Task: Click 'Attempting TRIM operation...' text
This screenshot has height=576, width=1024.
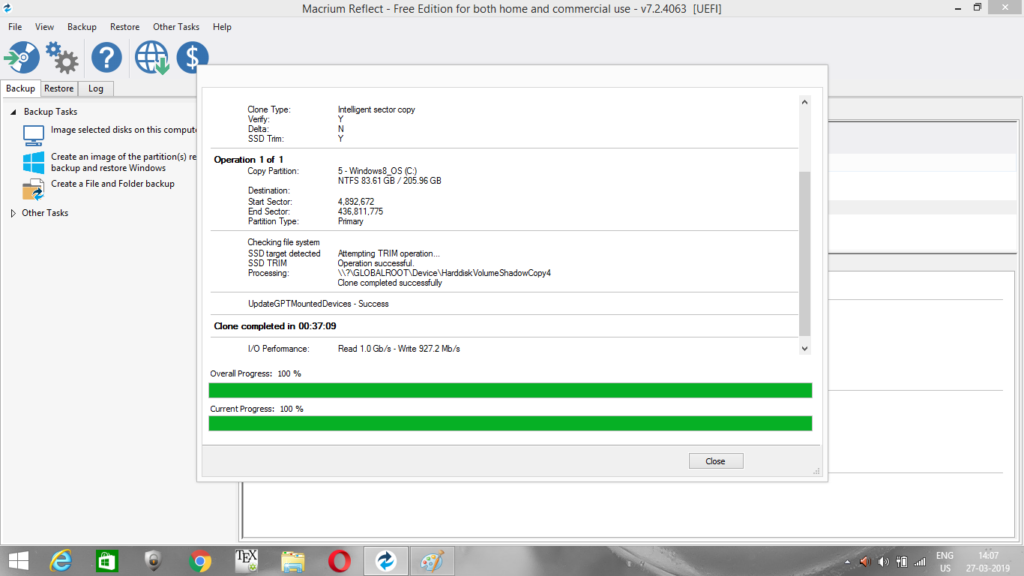Action: (x=389, y=253)
